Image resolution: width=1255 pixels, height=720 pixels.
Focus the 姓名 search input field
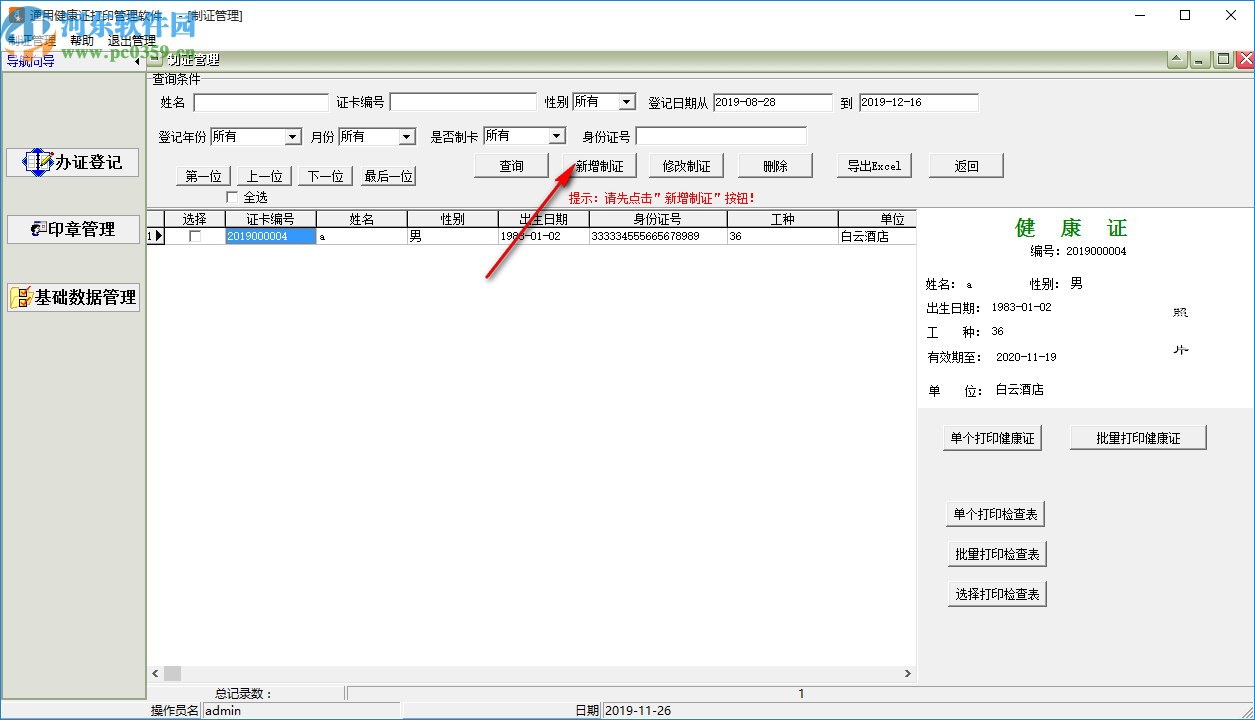[261, 103]
